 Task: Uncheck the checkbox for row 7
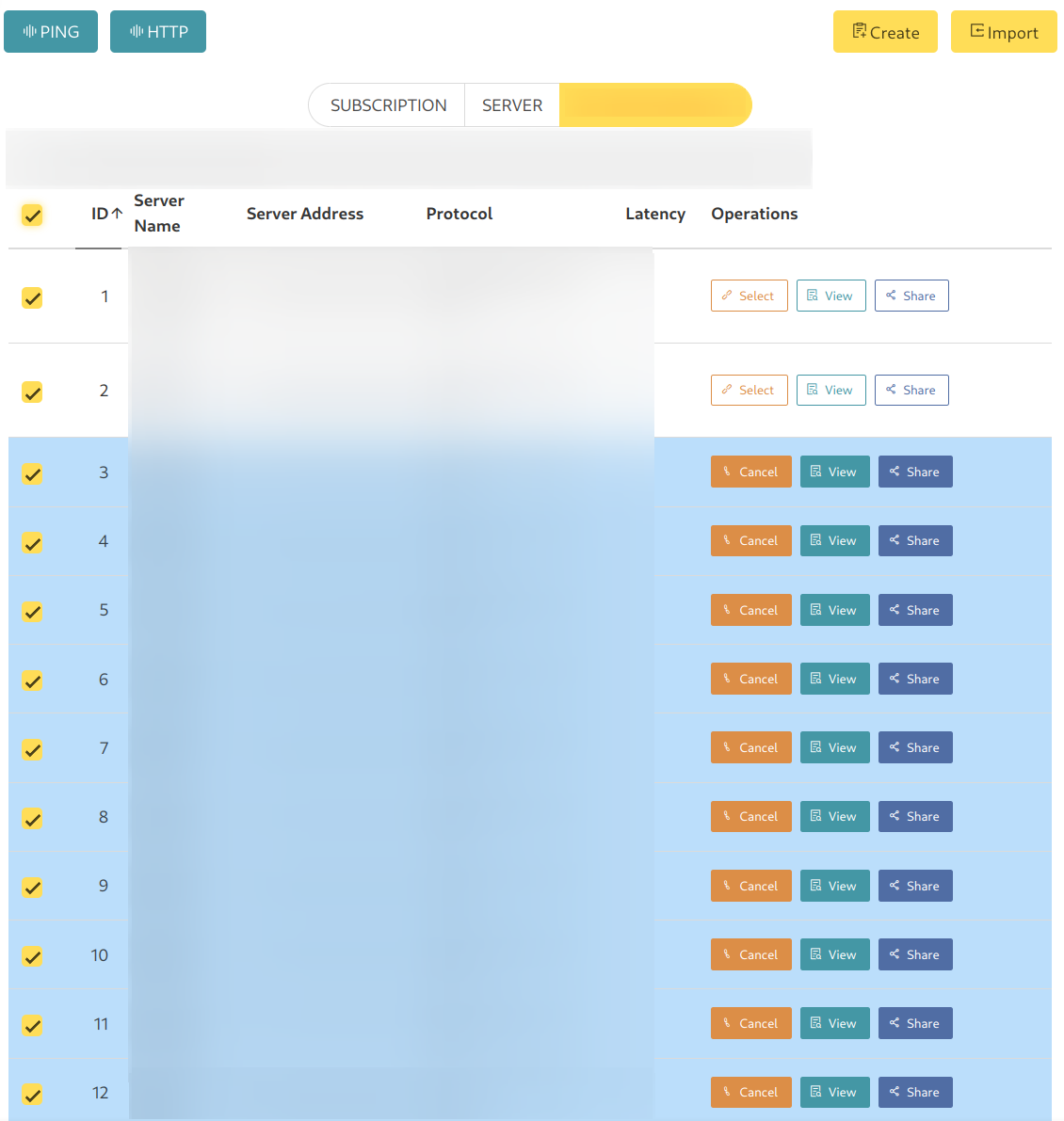(x=32, y=749)
